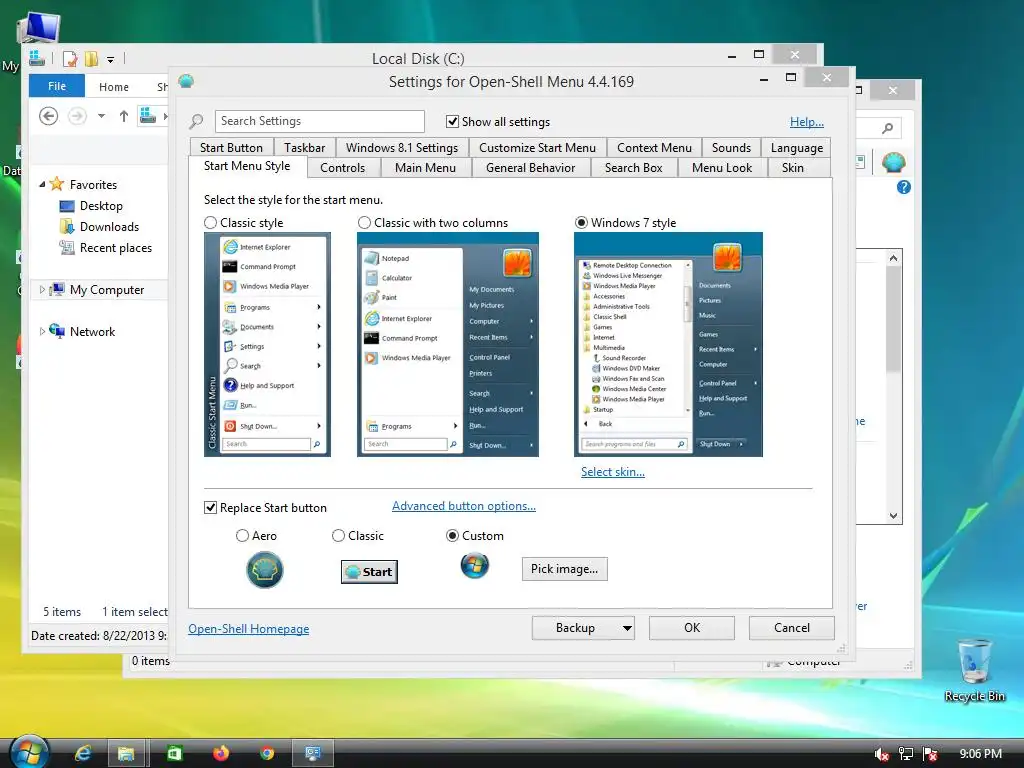
Task: Expand the Network tree node
Action: coord(42,331)
